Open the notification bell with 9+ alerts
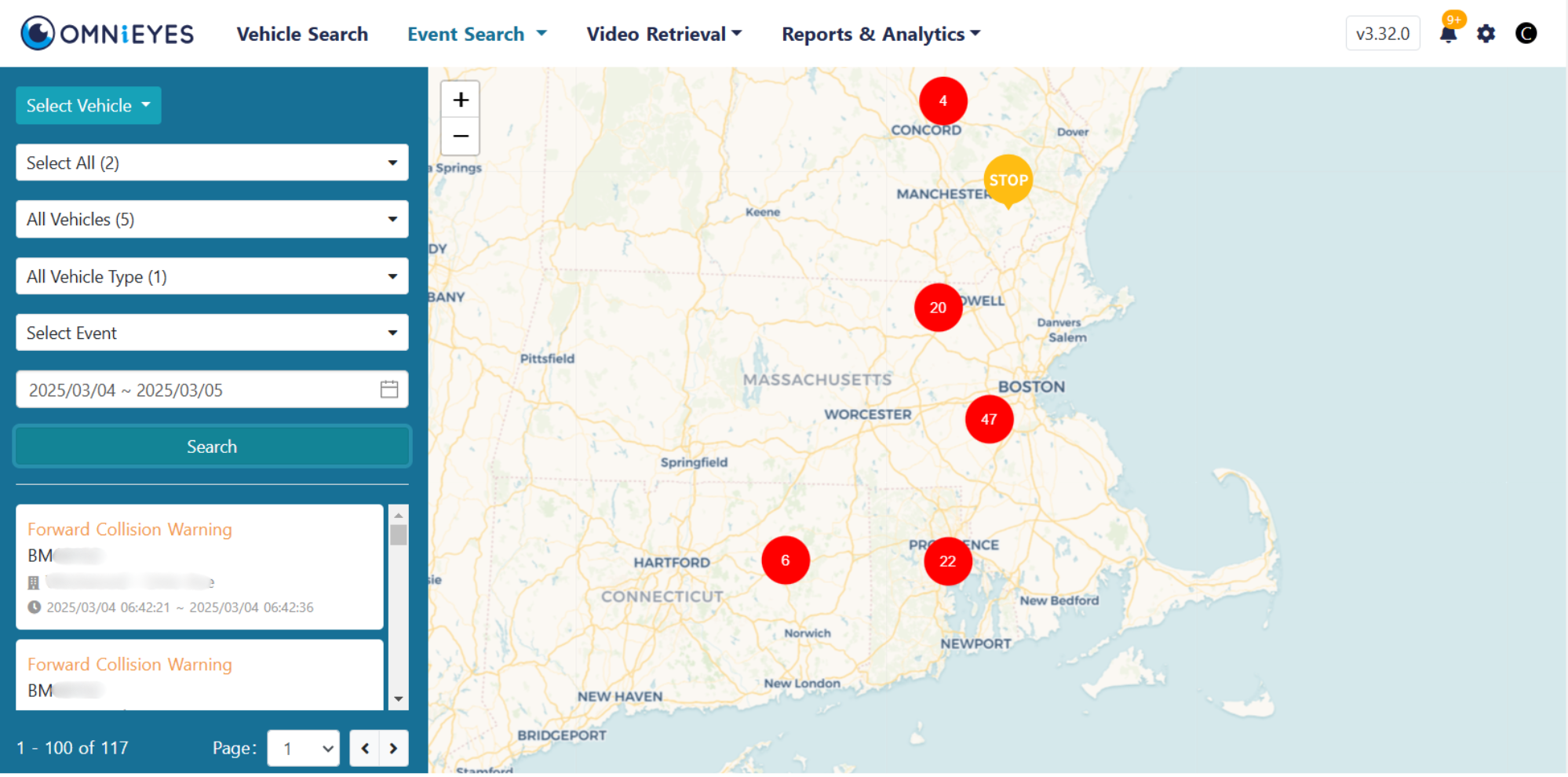 pos(1449,33)
